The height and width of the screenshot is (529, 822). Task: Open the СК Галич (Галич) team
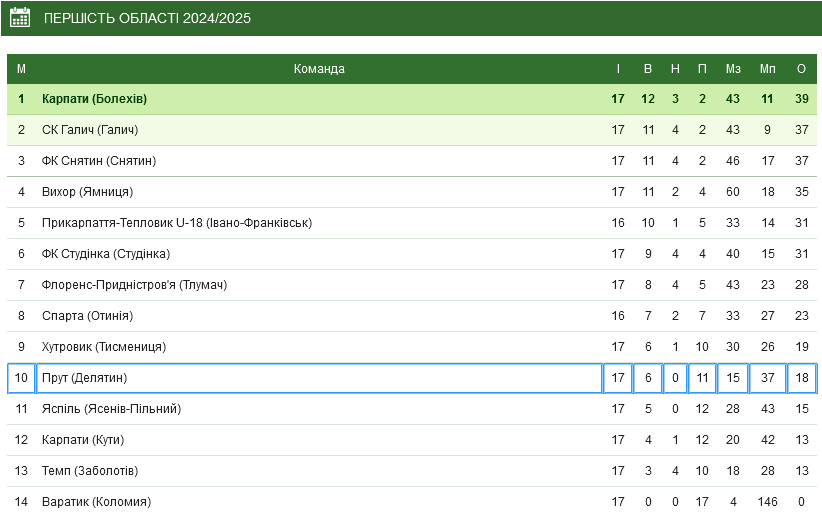[90, 129]
